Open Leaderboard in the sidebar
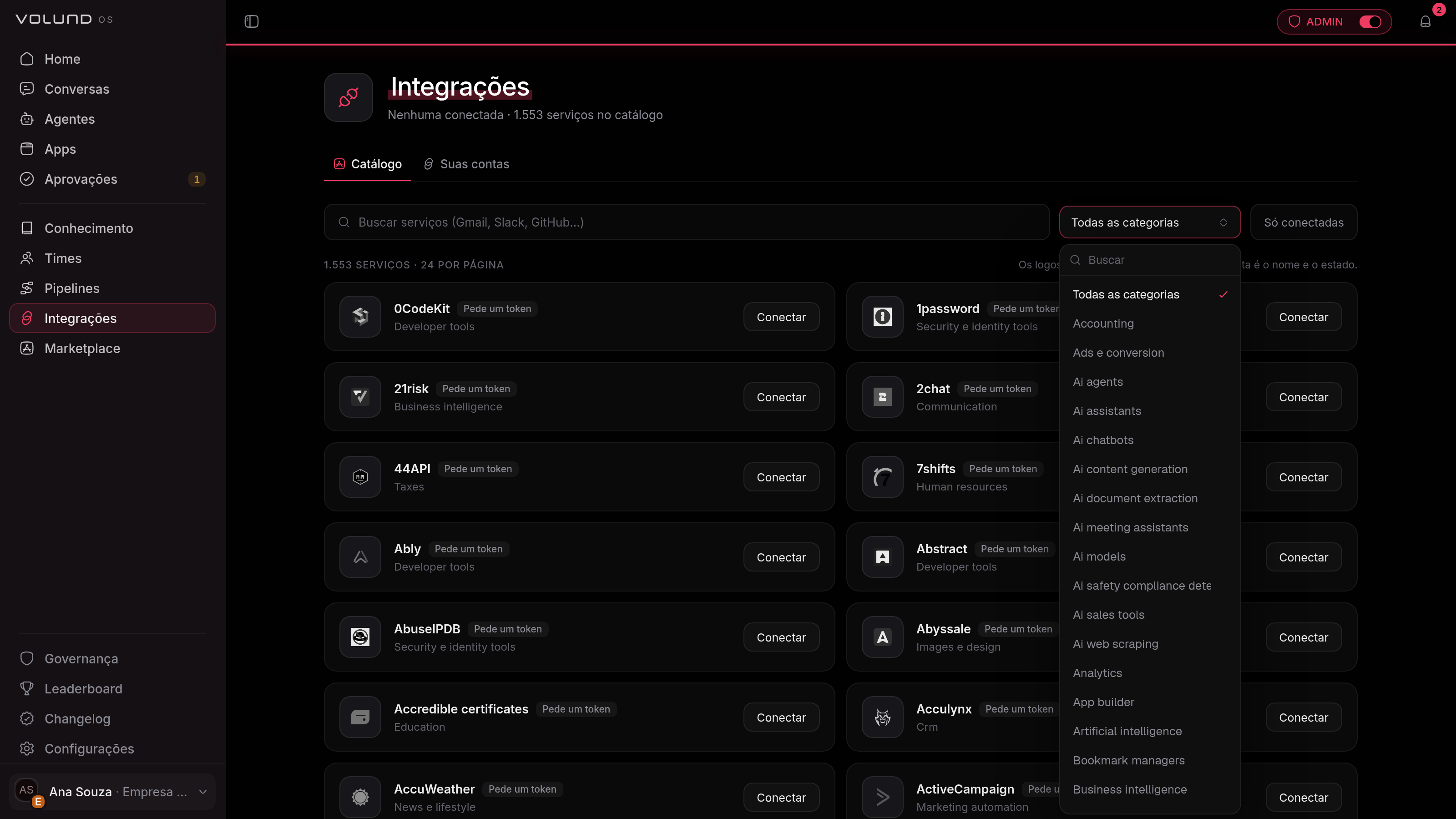Viewport: 1456px width, 819px height. pos(112,688)
